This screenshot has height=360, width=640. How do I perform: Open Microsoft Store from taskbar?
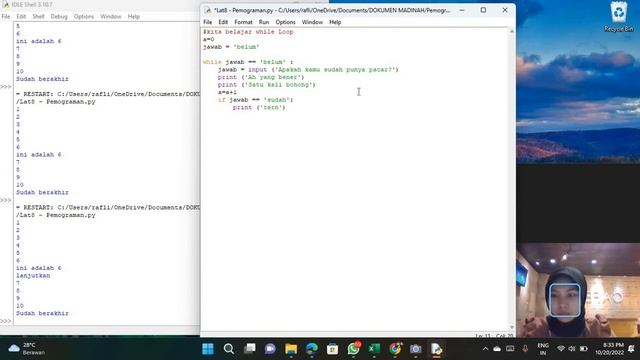click(x=333, y=349)
